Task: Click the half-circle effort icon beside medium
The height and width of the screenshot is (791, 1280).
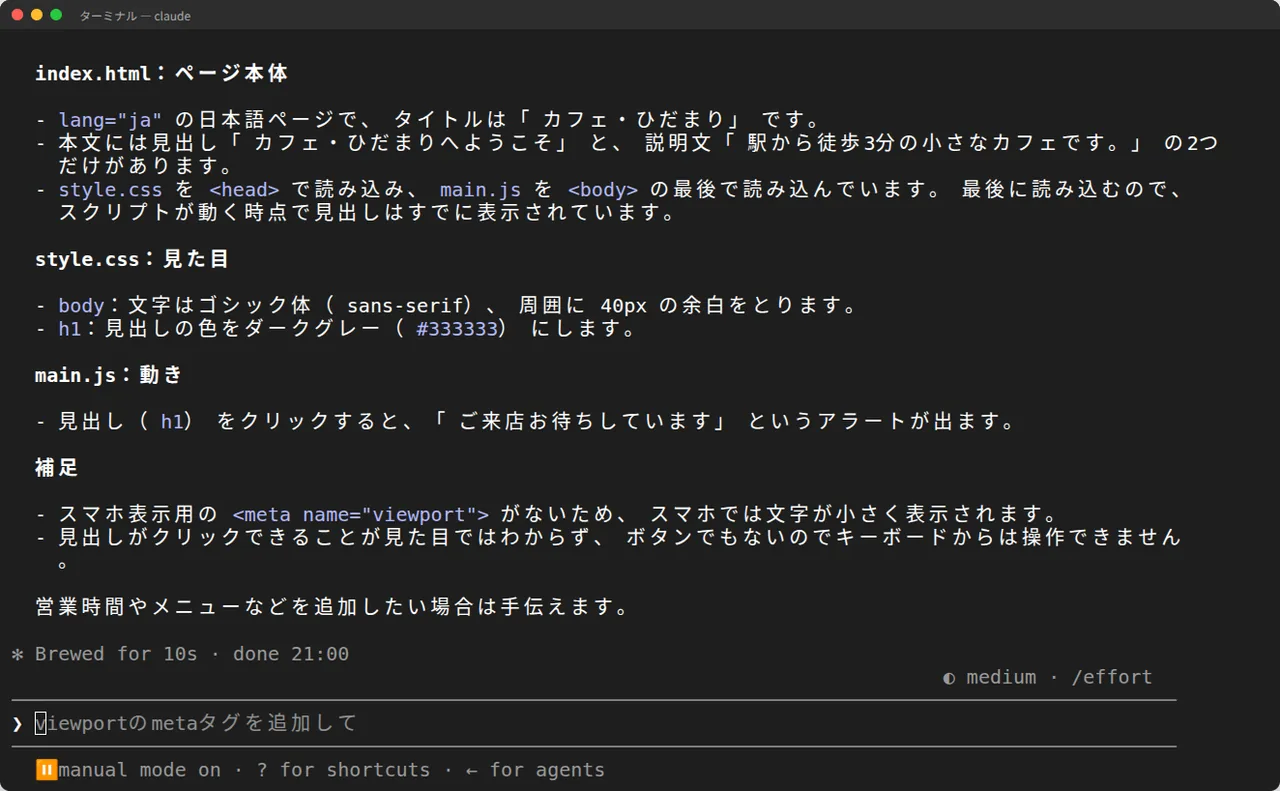Action: click(949, 678)
